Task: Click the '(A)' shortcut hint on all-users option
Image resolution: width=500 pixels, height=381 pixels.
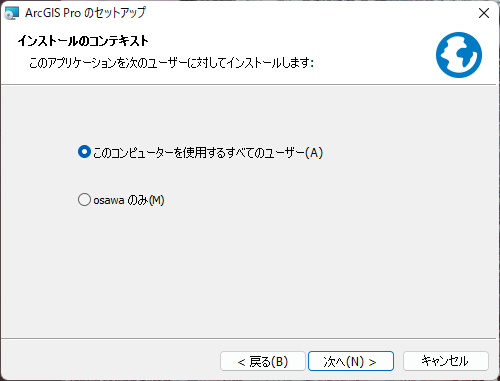Action: 314,153
